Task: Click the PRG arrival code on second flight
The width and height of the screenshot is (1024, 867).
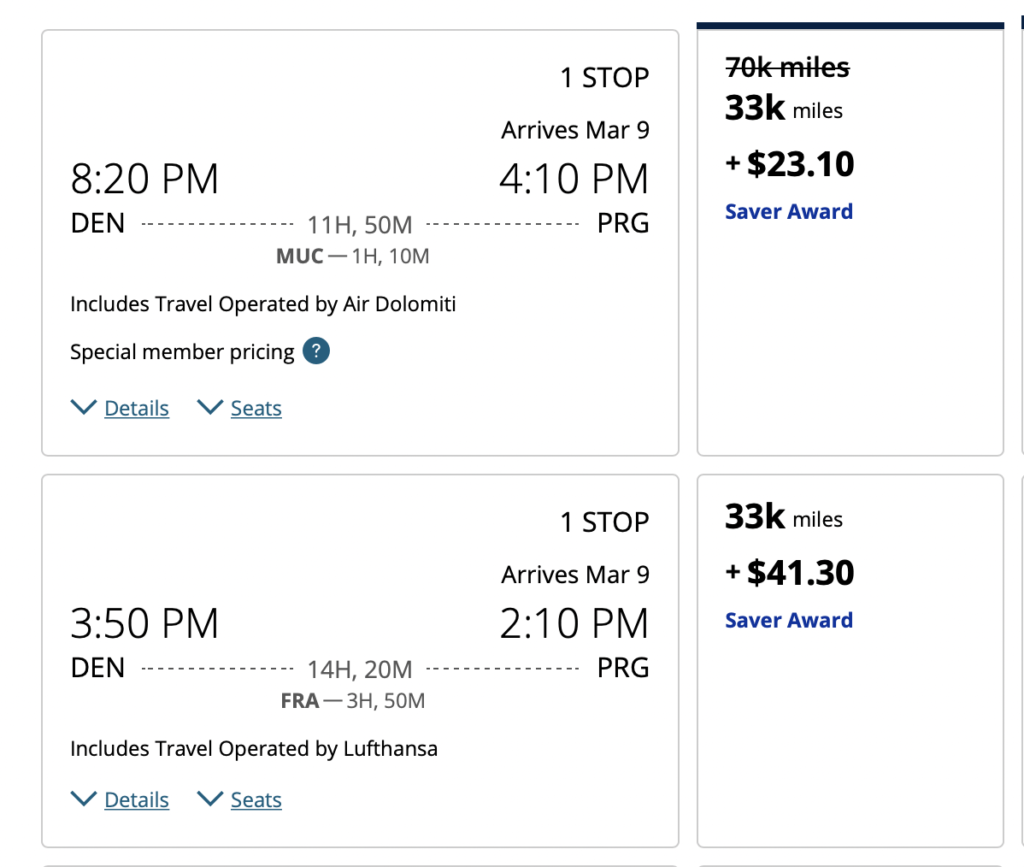Action: pos(622,668)
